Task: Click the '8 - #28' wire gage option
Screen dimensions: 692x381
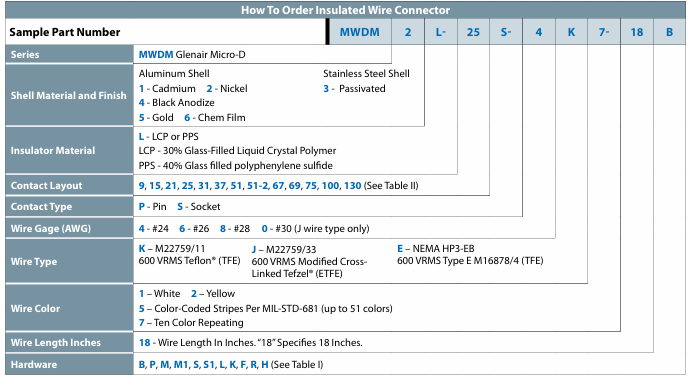Action: coord(235,229)
